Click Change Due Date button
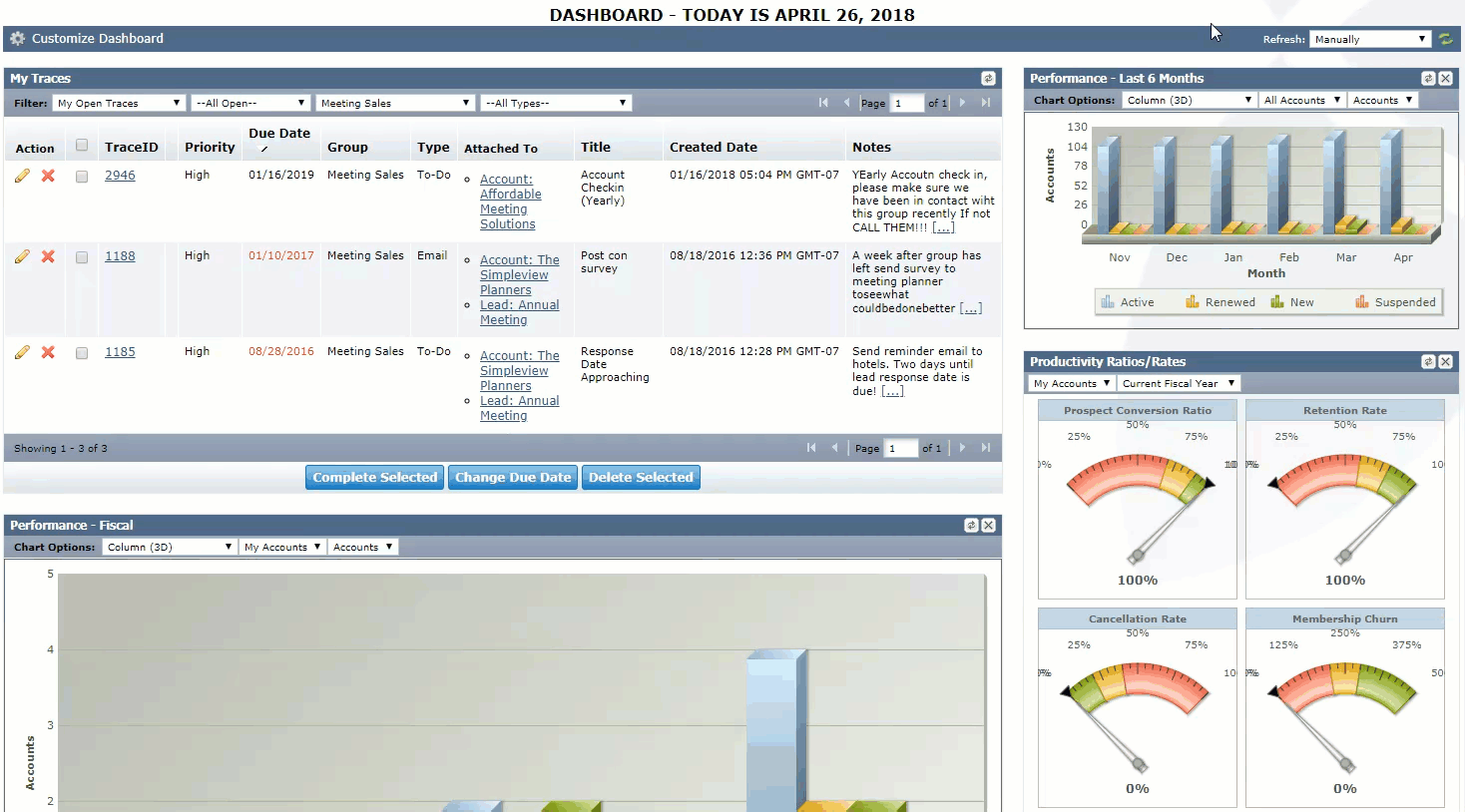The width and height of the screenshot is (1465, 812). coord(513,478)
